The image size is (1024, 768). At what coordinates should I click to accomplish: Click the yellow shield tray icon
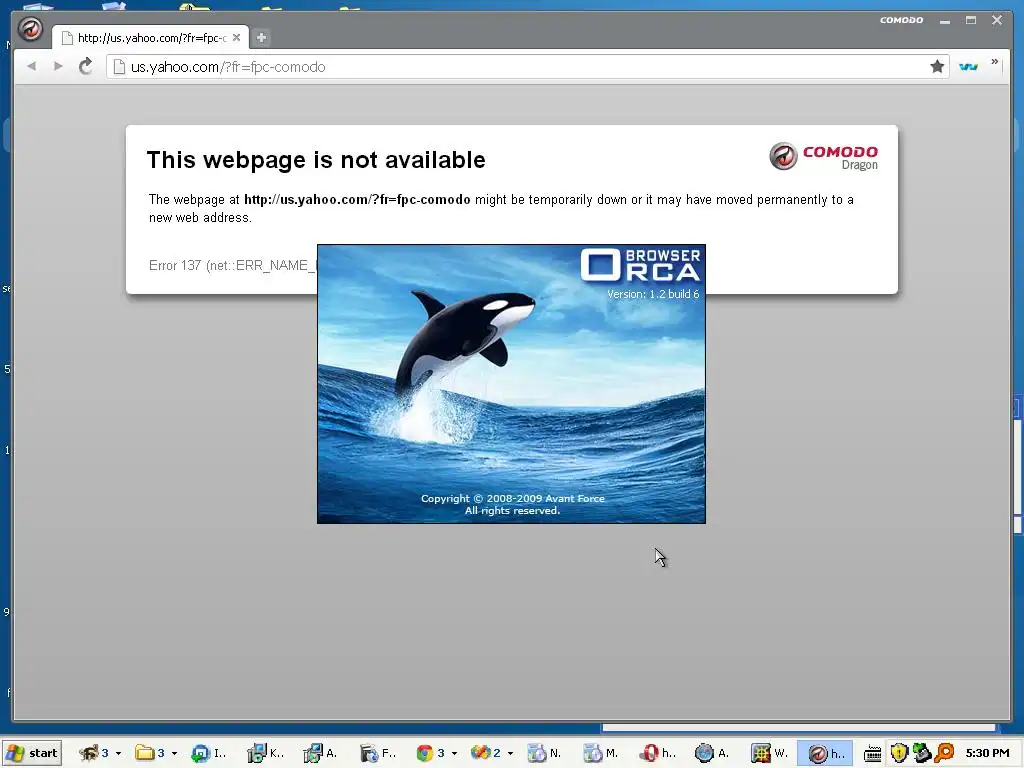point(899,753)
